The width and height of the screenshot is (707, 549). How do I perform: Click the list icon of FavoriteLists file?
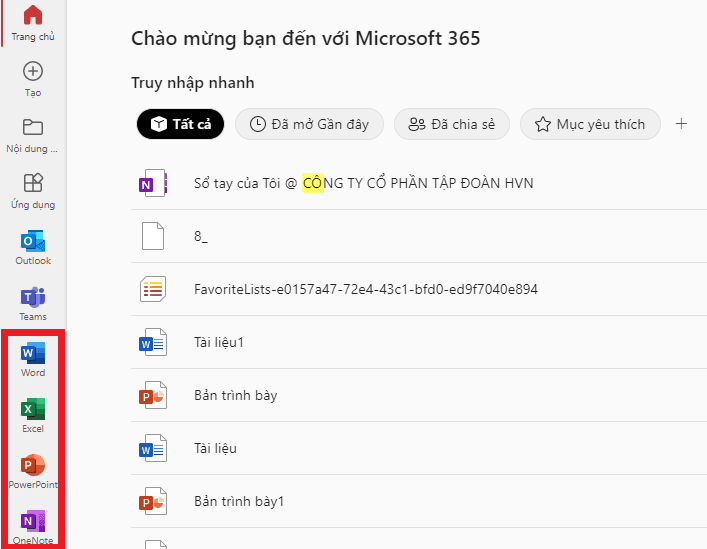(x=153, y=289)
